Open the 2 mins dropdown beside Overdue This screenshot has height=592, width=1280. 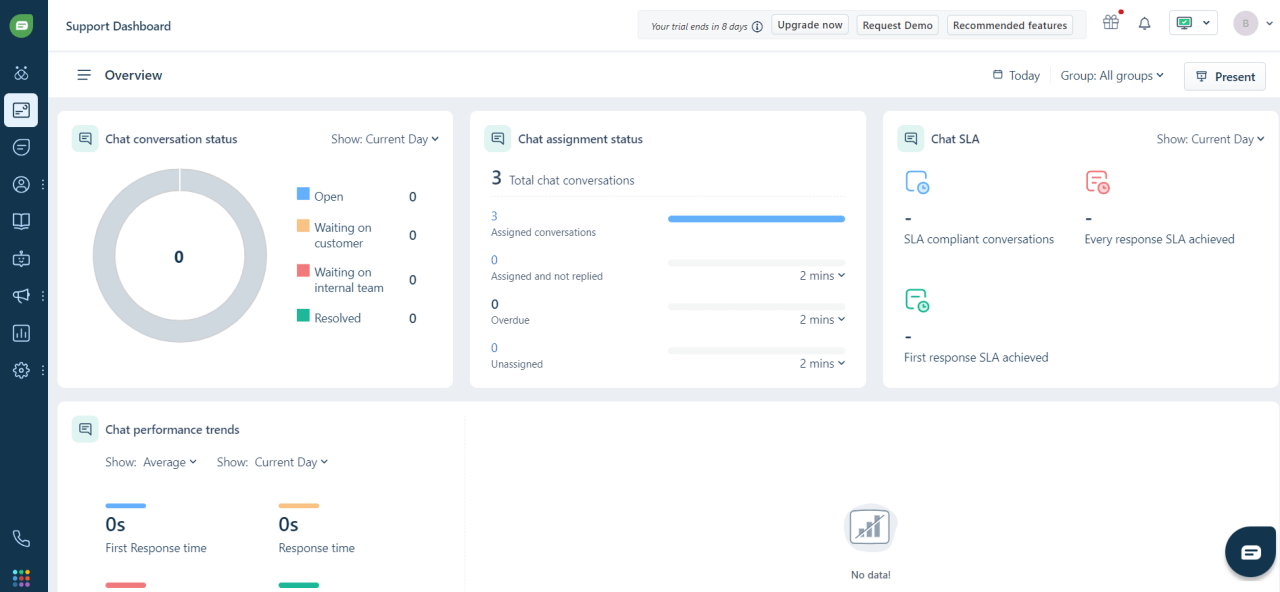[x=821, y=319]
